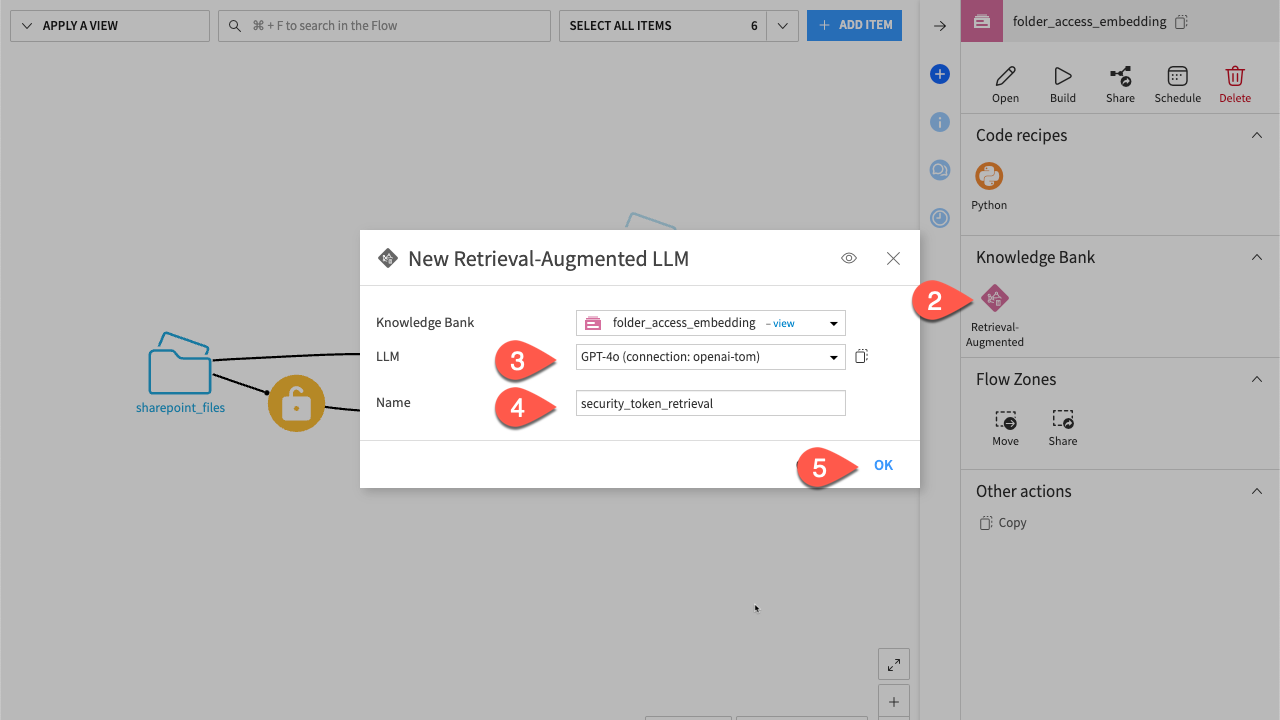The height and width of the screenshot is (720, 1280).
Task: Delete the folder_access_embedding item
Action: pos(1234,82)
